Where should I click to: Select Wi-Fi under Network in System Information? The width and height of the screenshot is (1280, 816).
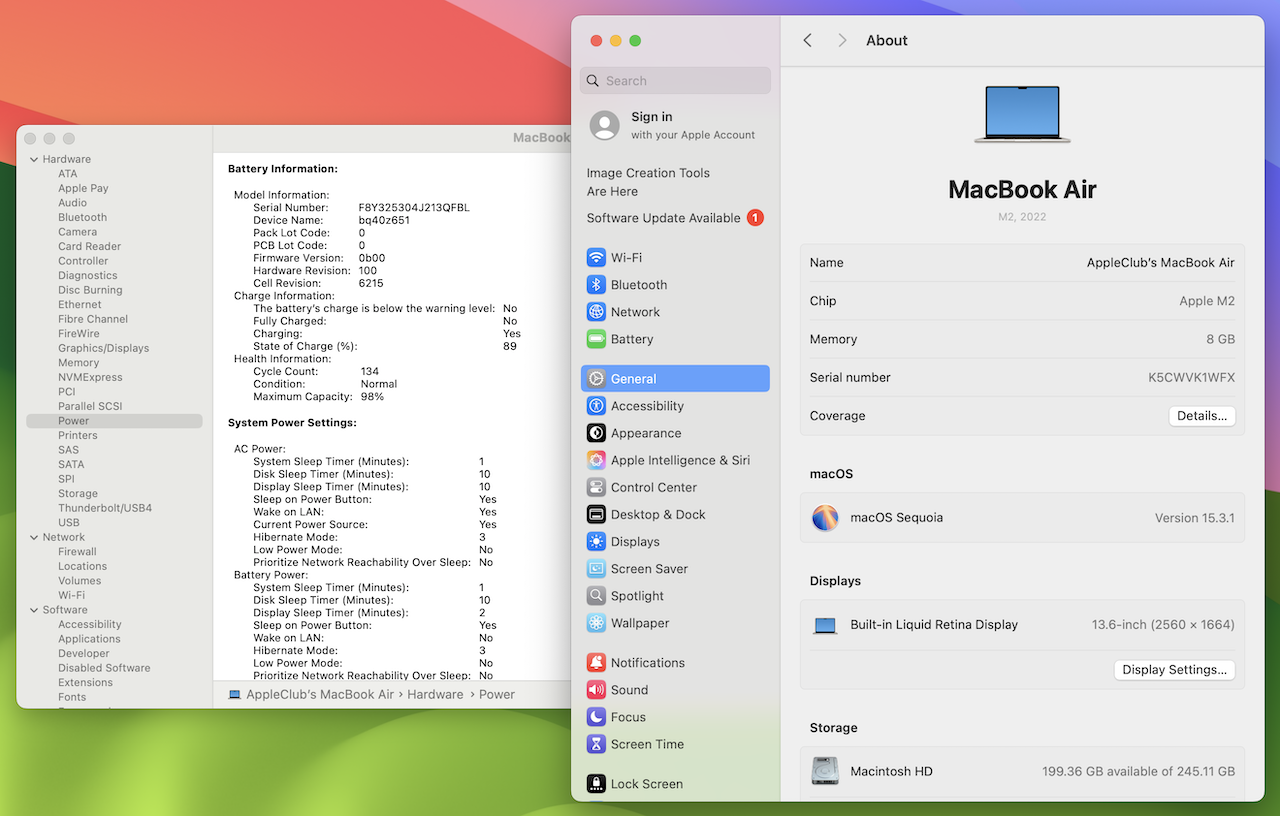tap(71, 595)
